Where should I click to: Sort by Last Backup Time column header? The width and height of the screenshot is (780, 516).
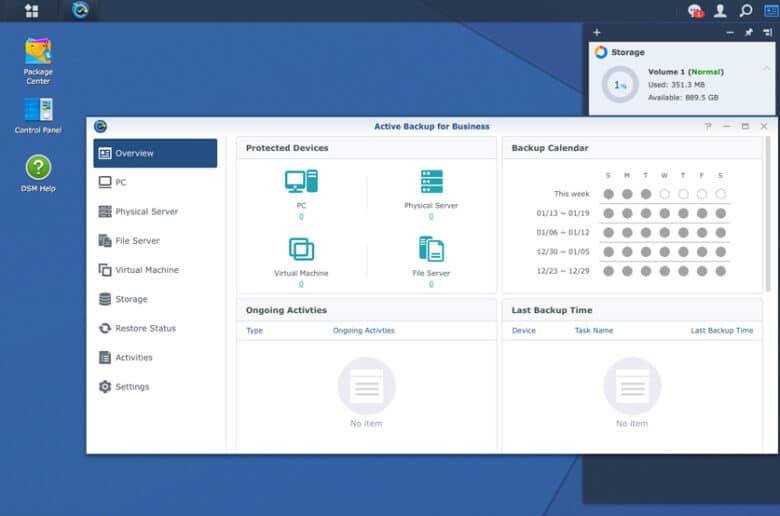tap(722, 330)
